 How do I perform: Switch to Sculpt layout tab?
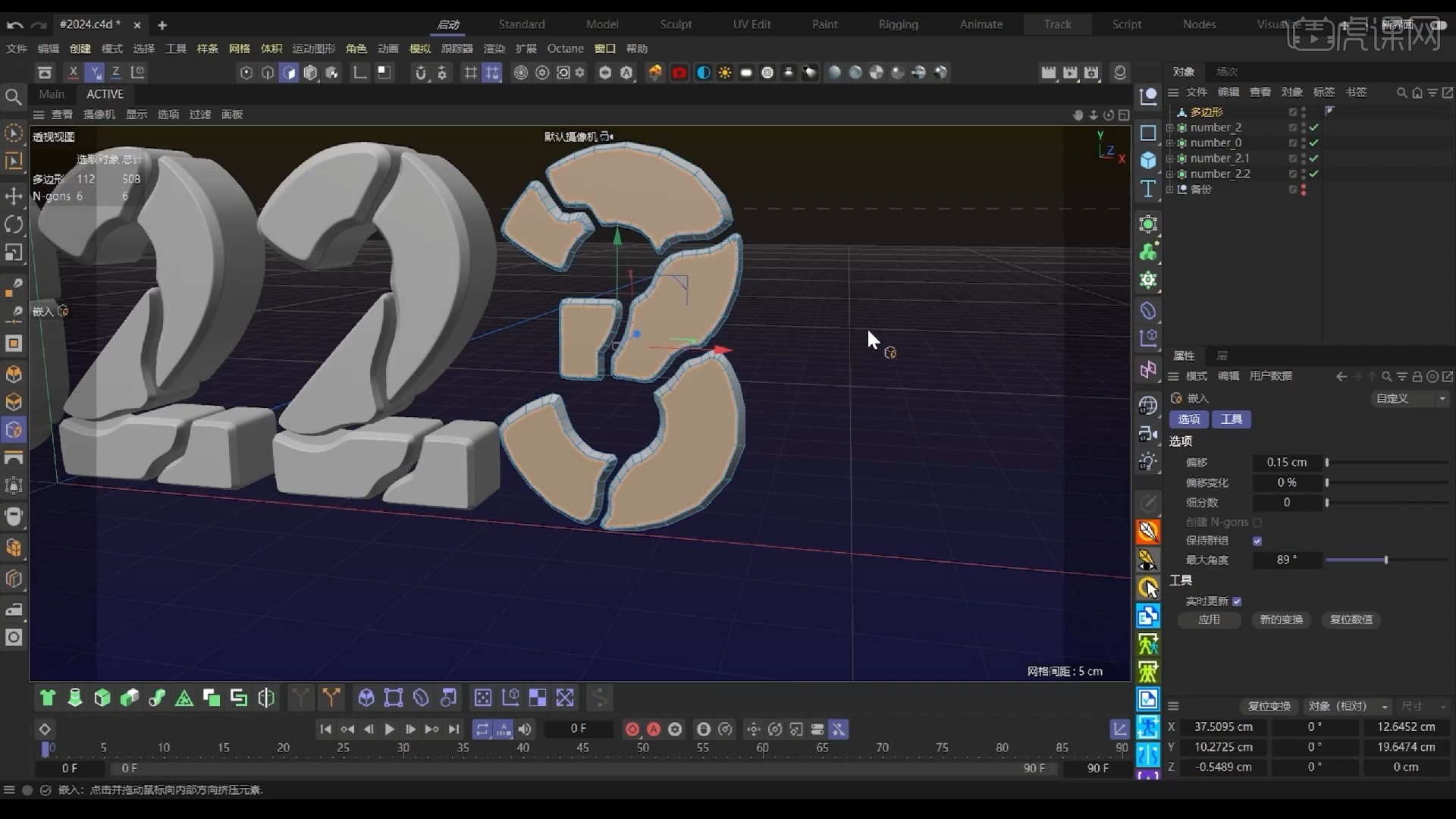(x=676, y=24)
